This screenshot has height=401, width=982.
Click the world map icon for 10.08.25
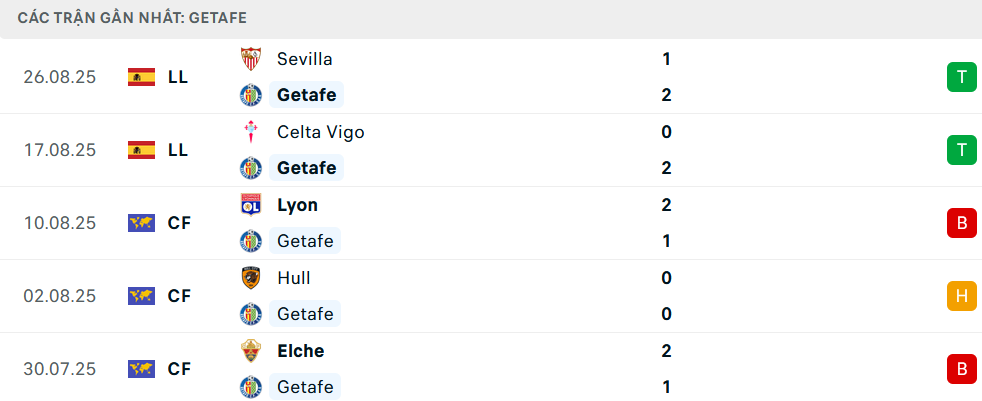(x=141, y=223)
